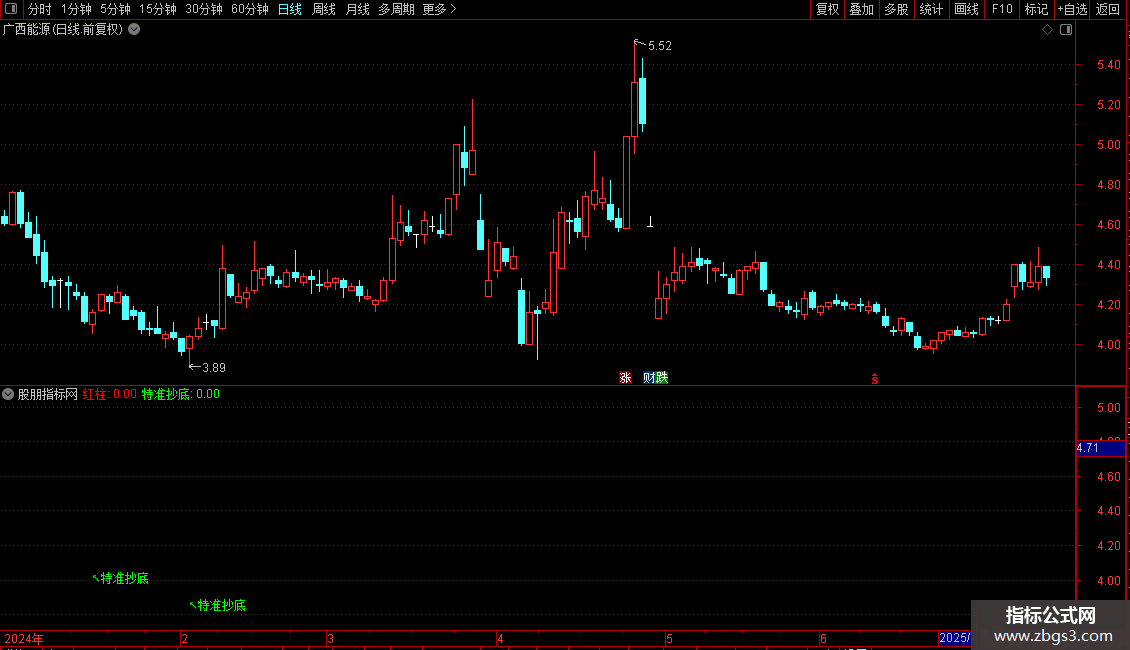The width and height of the screenshot is (1130, 650).
Task: Open dropdown next to 广西能源 title
Action: pos(134,30)
